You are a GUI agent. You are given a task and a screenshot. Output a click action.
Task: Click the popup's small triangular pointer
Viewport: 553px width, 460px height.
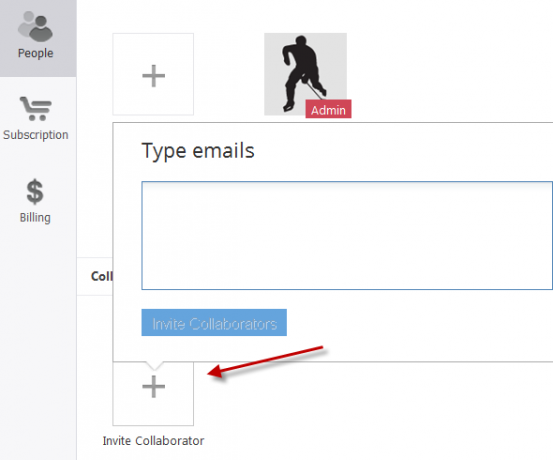point(154,366)
